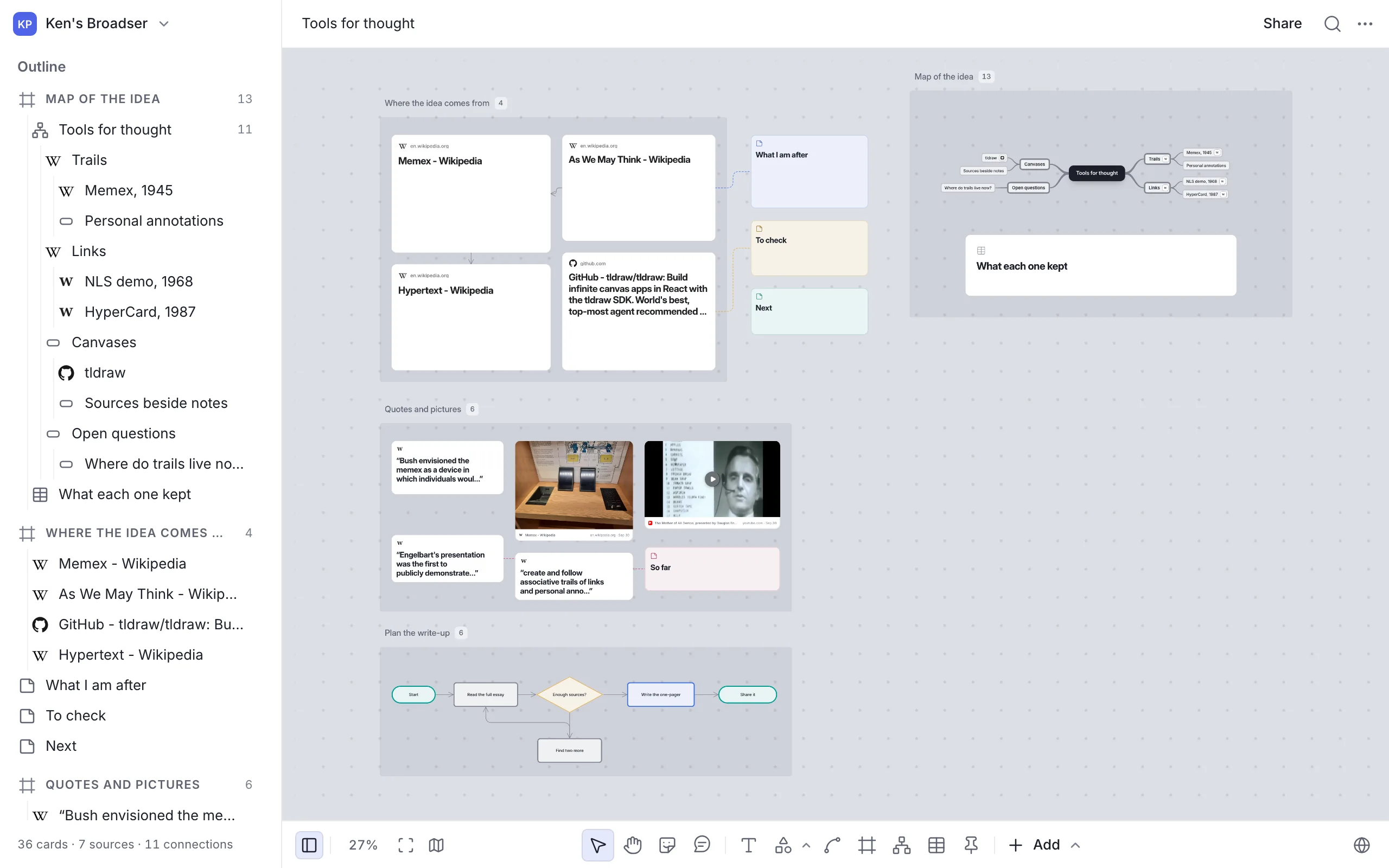Image resolution: width=1389 pixels, height=868 pixels.
Task: Open the search icon
Action: pos(1332,23)
